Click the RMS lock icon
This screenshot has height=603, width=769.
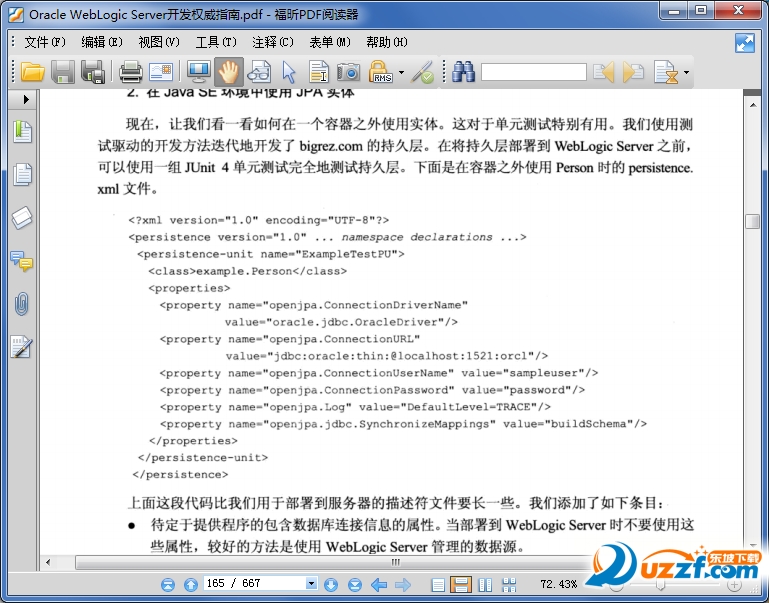pos(381,72)
